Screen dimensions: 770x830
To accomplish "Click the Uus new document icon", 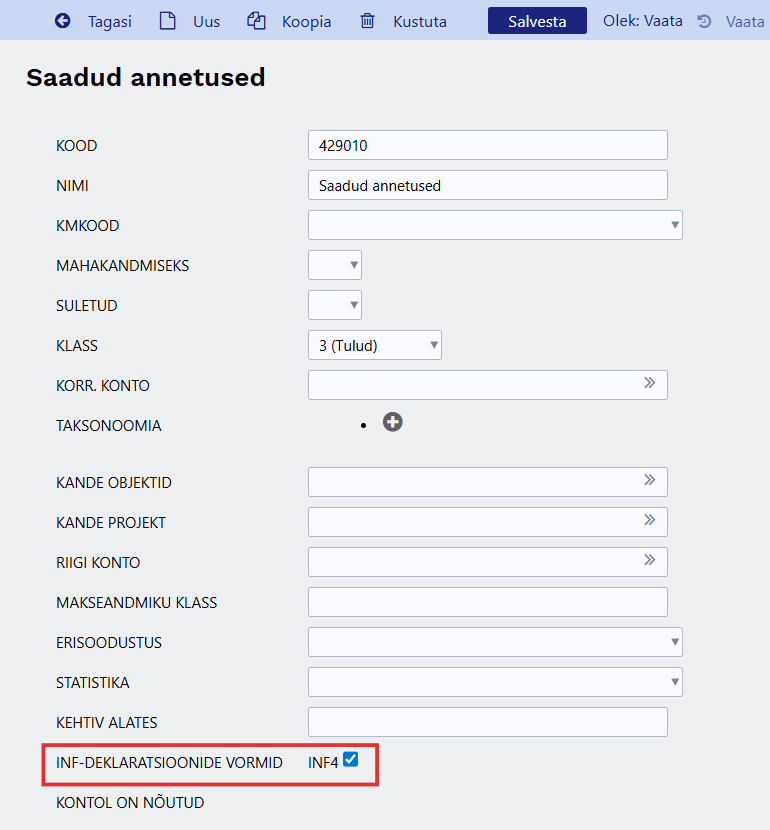I will [x=168, y=21].
